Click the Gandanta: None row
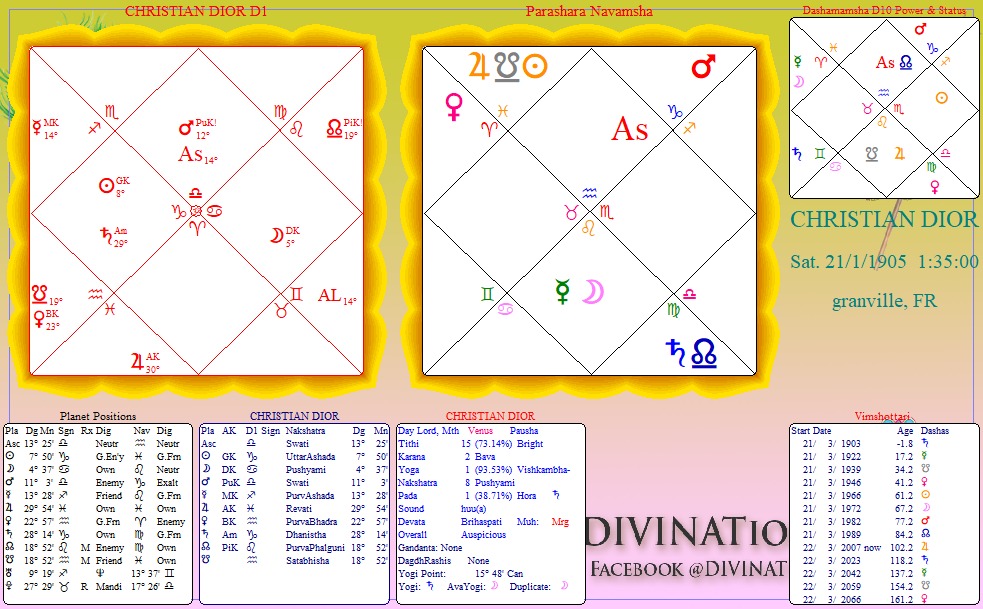 [x=430, y=548]
